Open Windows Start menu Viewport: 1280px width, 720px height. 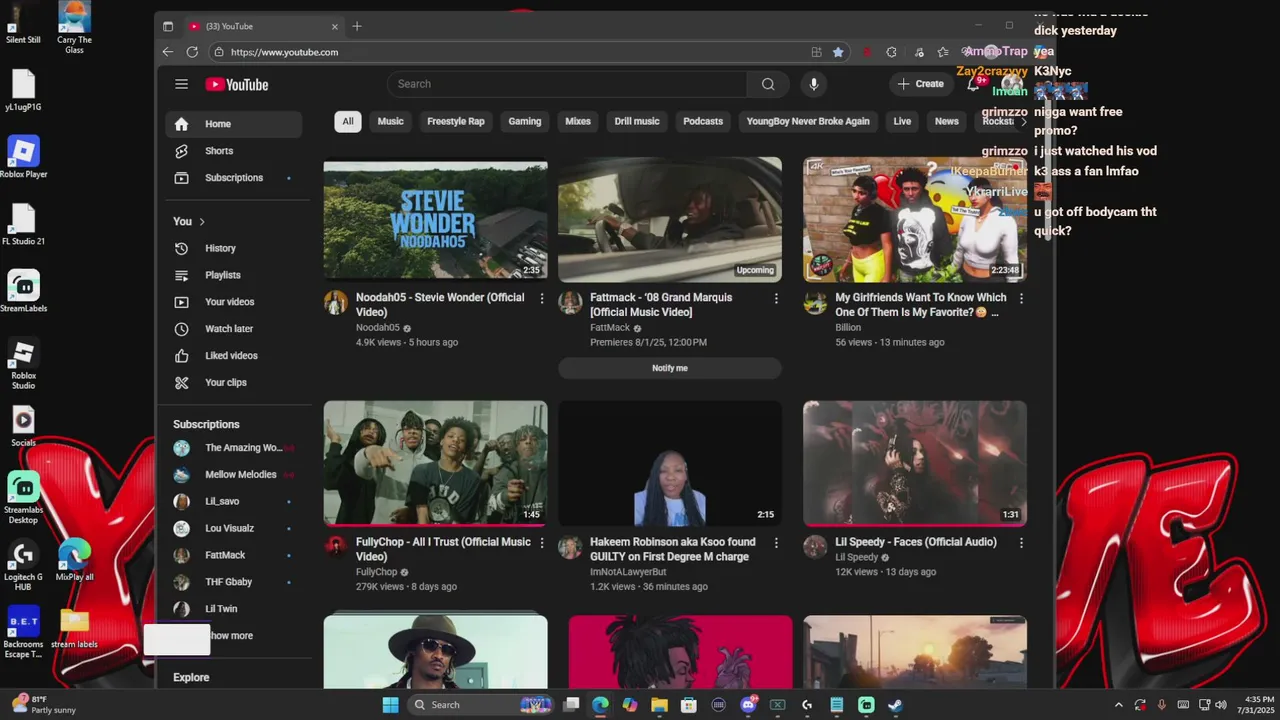pyautogui.click(x=390, y=705)
